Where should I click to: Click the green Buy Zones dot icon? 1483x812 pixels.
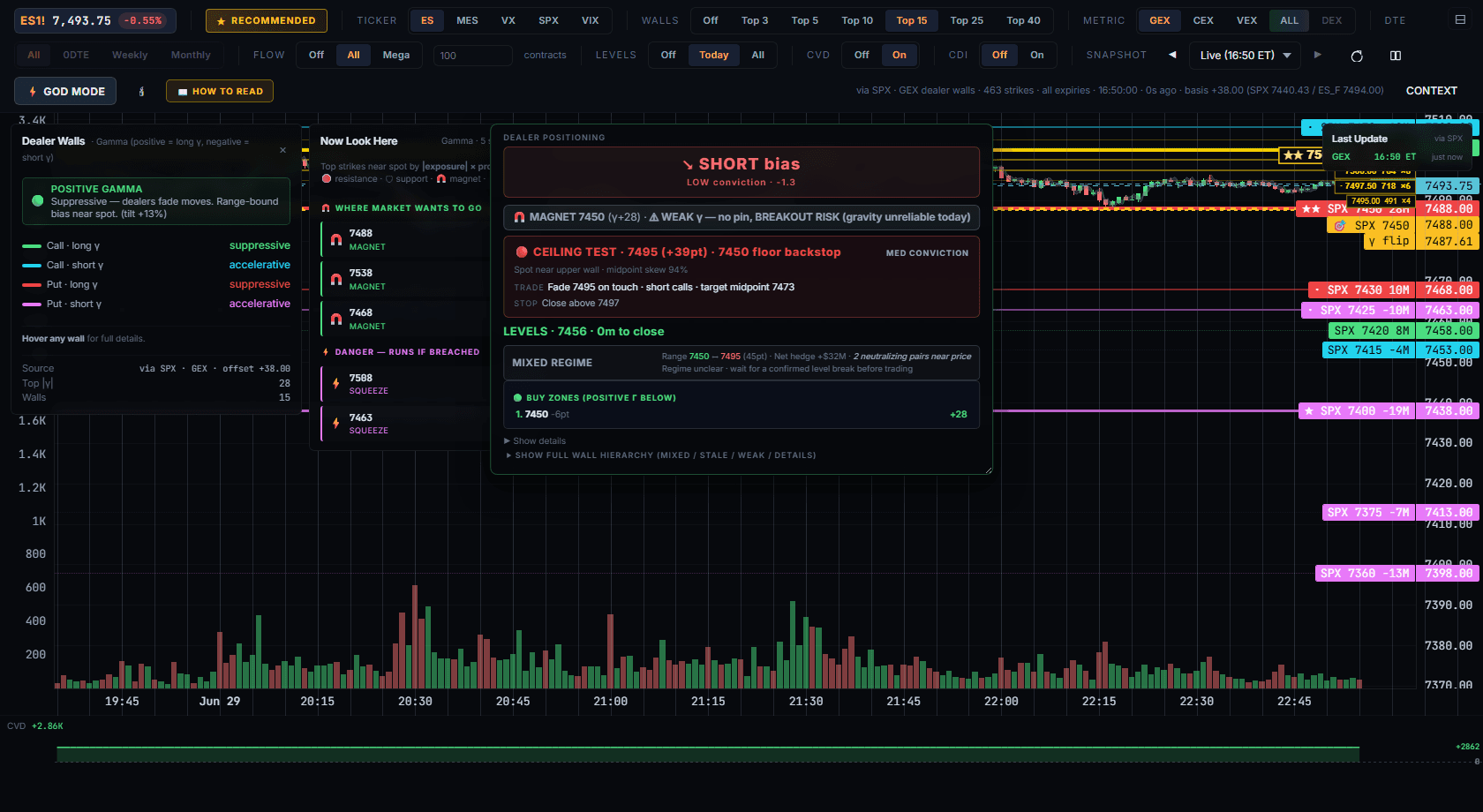click(517, 398)
